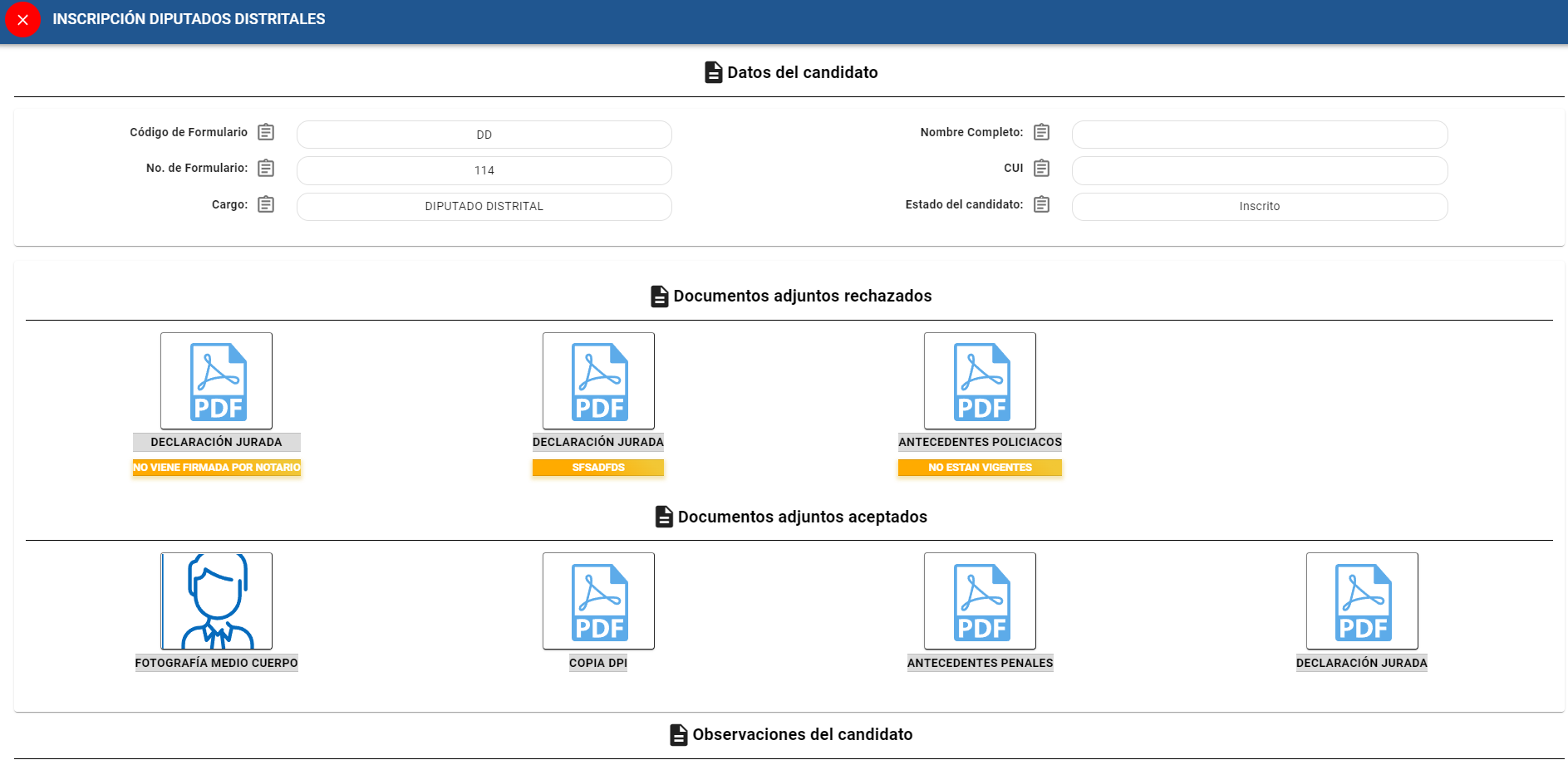1568x760 pixels.
Task: Click clipboard icon beside No. de Formulario
Action: tap(266, 169)
